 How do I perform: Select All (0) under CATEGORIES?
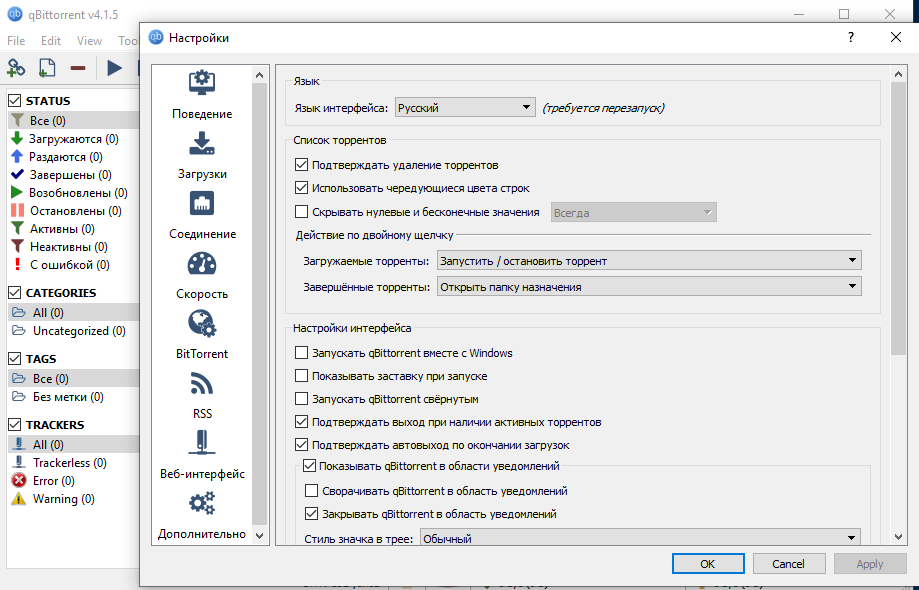click(x=73, y=313)
